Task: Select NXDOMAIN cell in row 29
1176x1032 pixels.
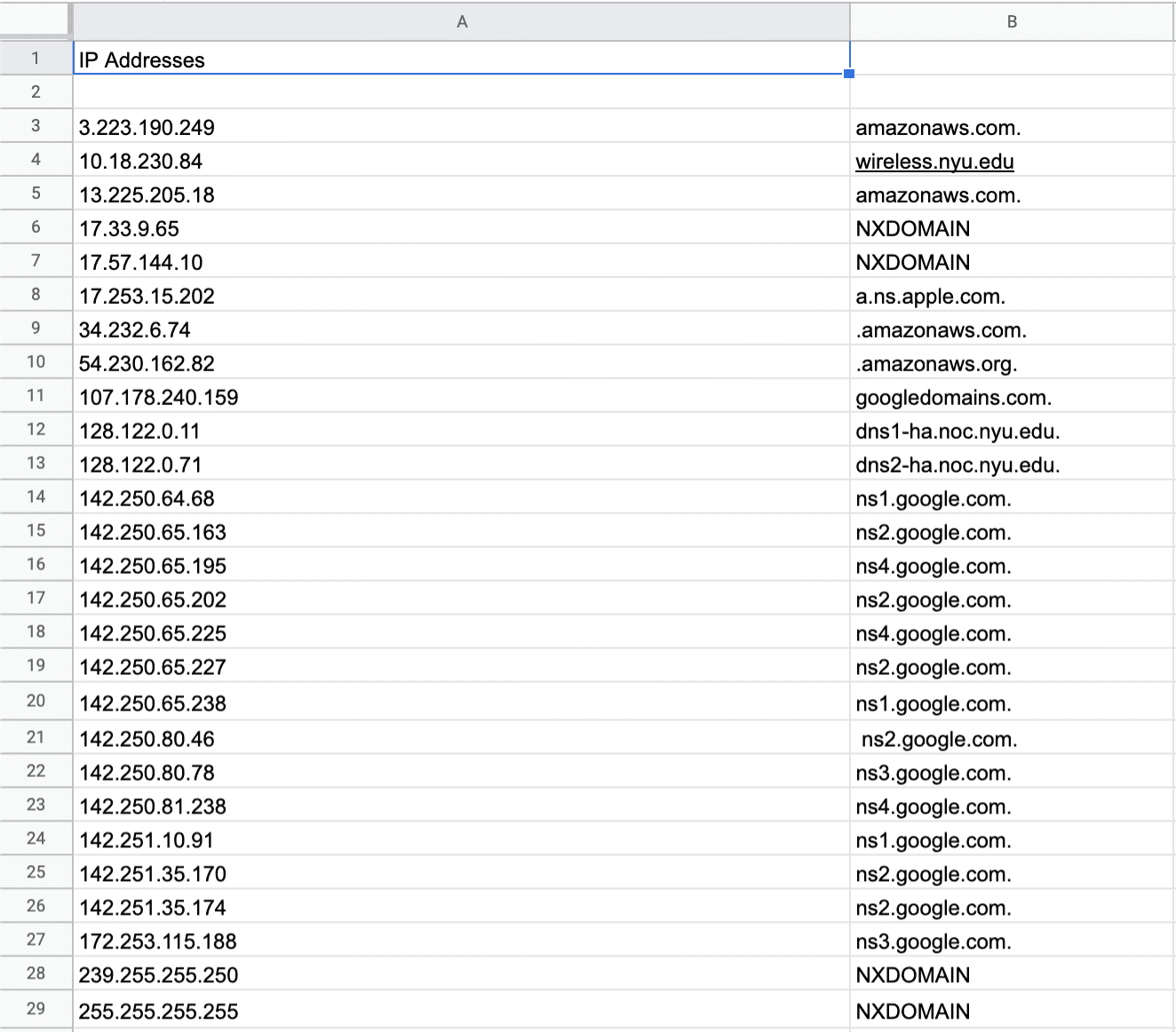Action: pyautogui.click(x=1013, y=1011)
